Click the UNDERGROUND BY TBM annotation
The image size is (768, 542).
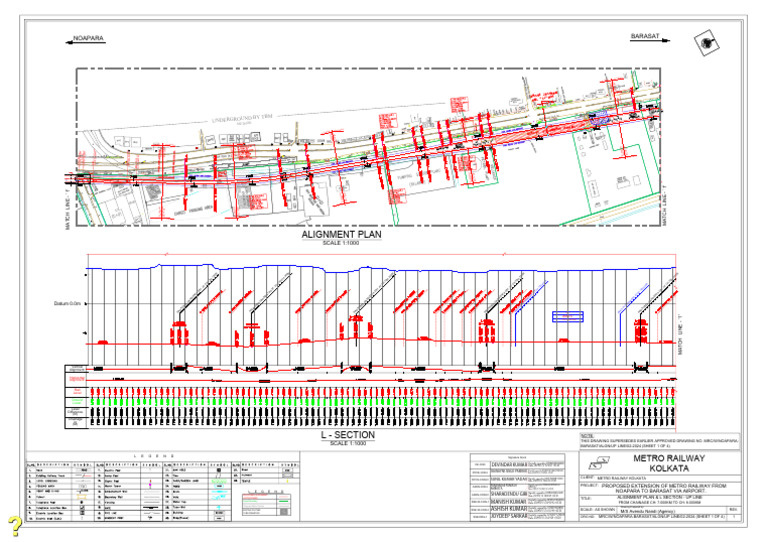pos(242,118)
